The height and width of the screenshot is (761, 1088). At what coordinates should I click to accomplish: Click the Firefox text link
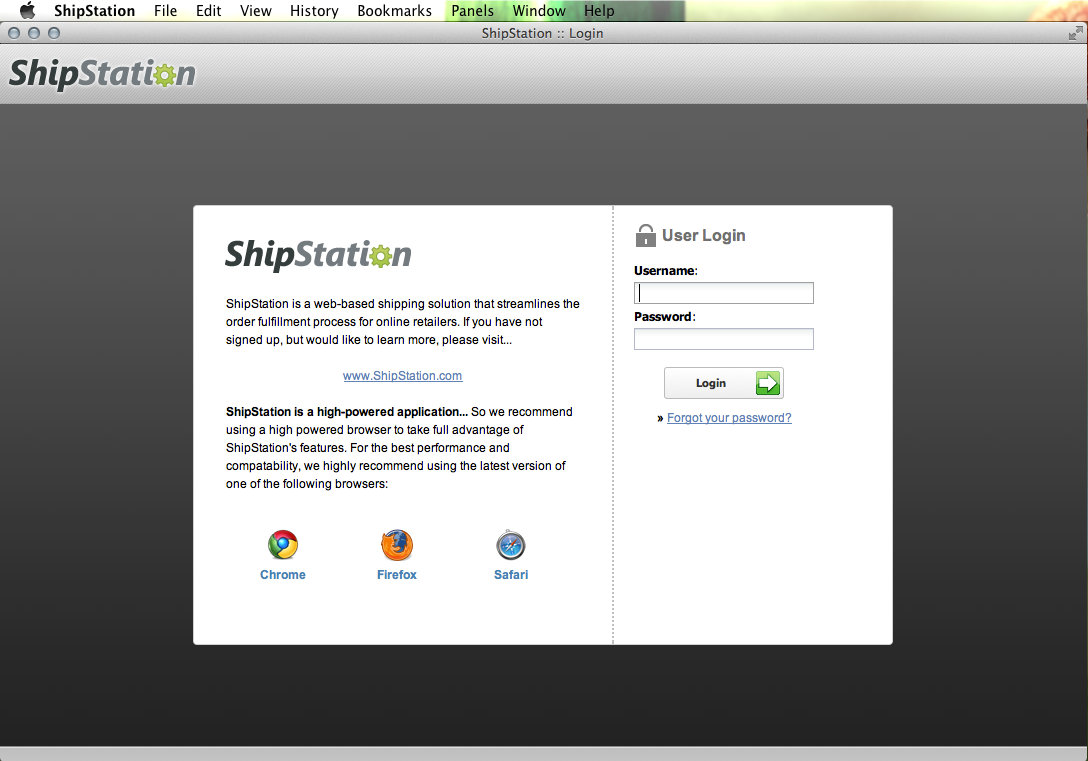(x=397, y=574)
